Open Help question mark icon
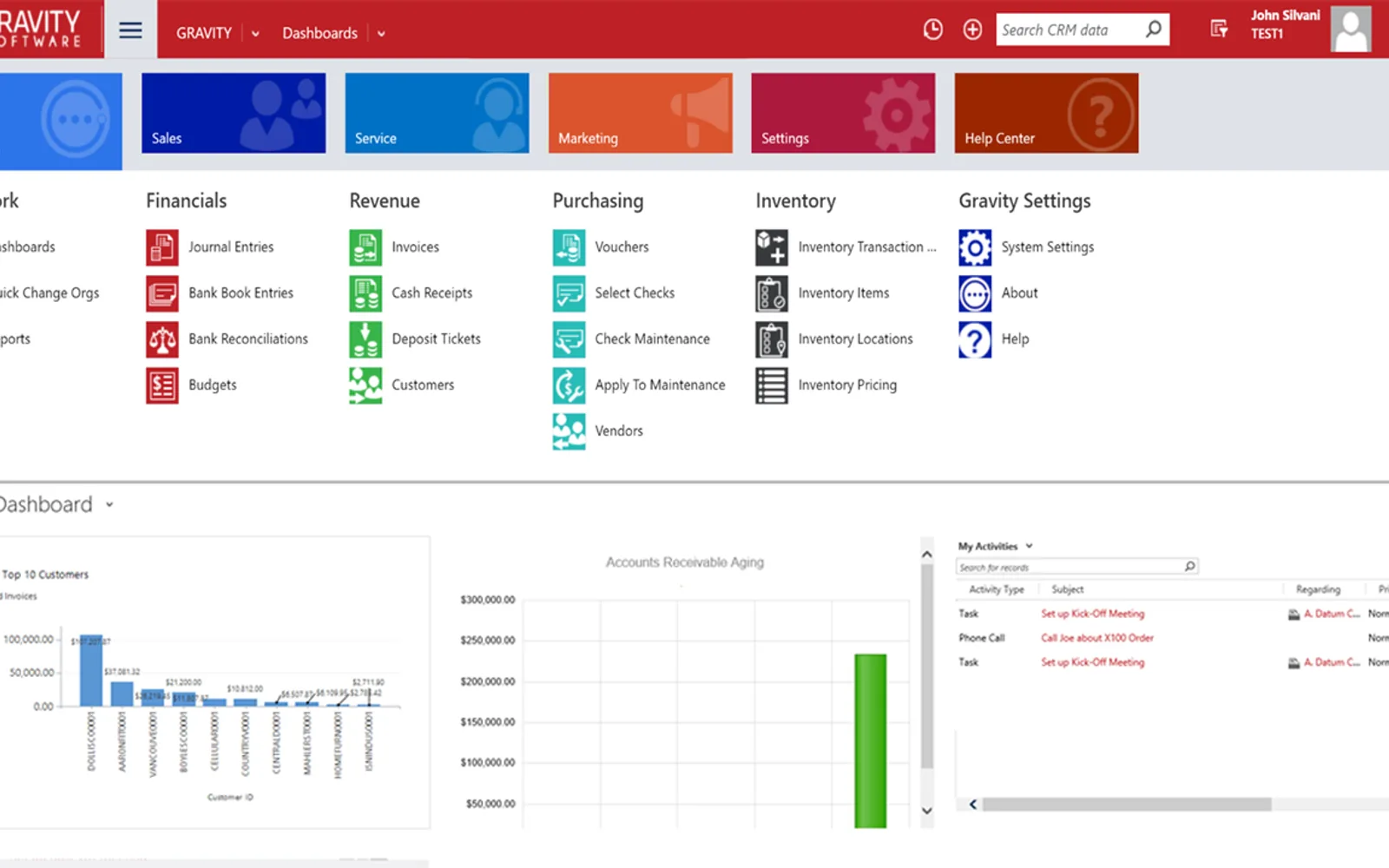Image resolution: width=1389 pixels, height=868 pixels. point(975,339)
